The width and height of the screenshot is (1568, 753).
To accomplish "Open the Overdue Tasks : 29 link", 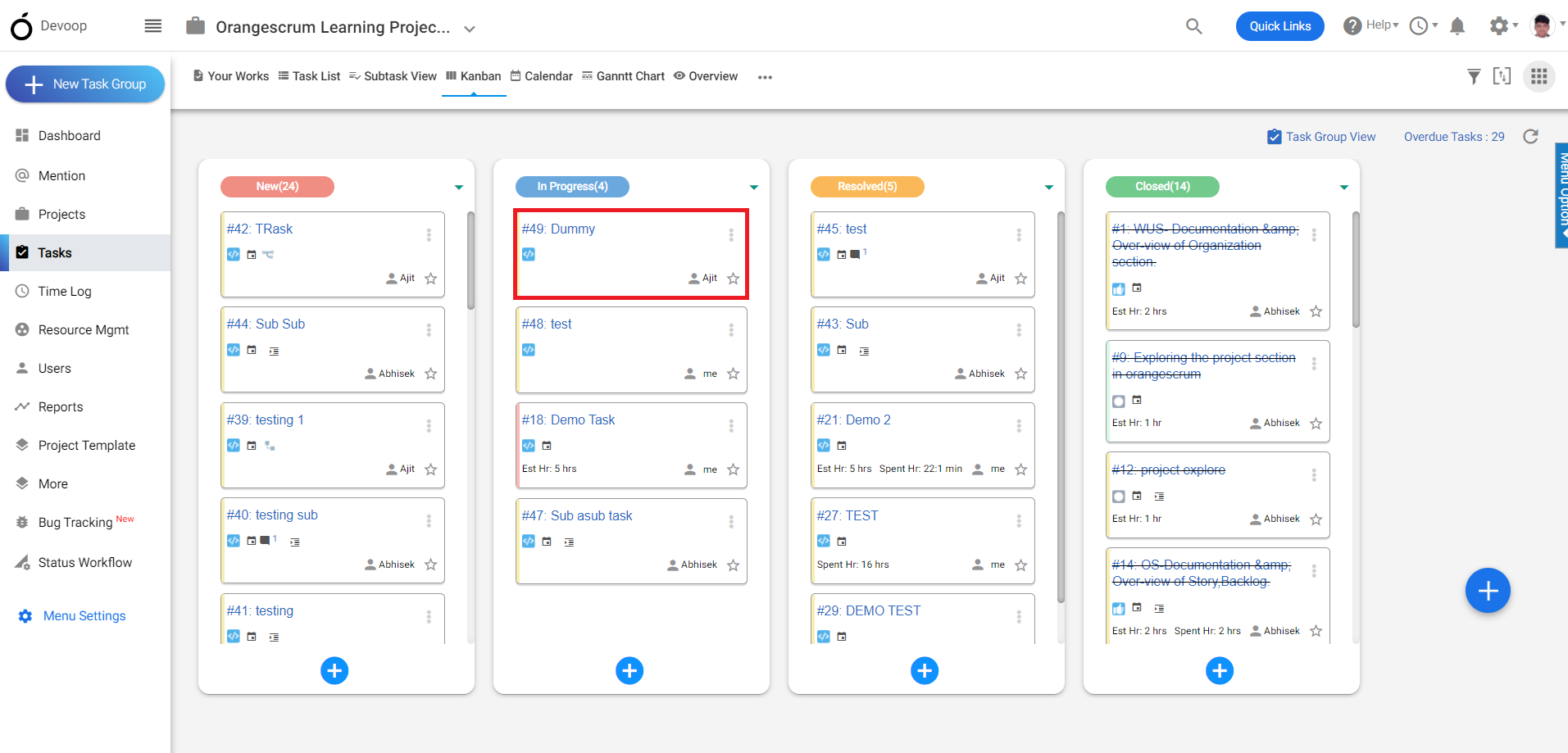I will (1454, 137).
